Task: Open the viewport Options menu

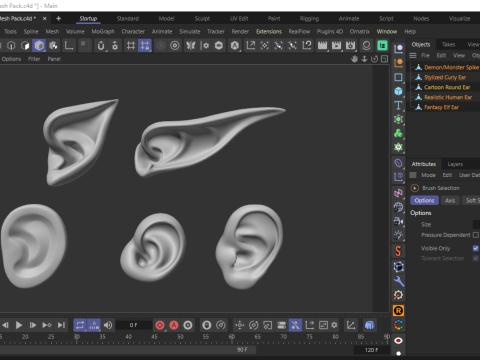Action: 11,59
